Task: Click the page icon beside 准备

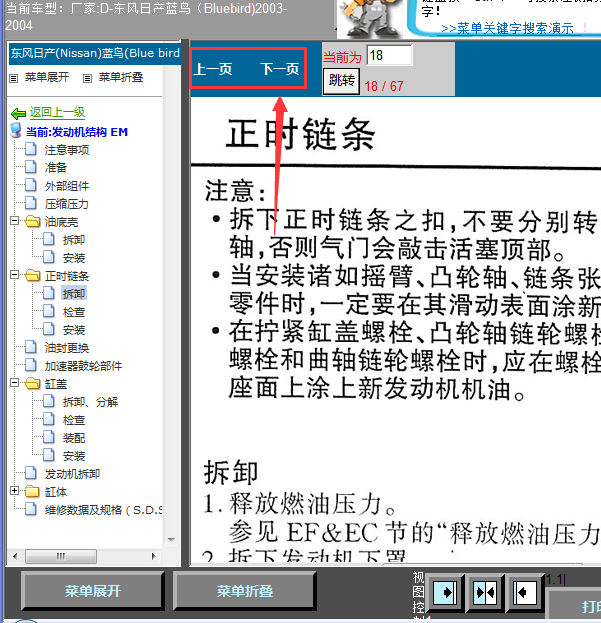Action: point(31,167)
